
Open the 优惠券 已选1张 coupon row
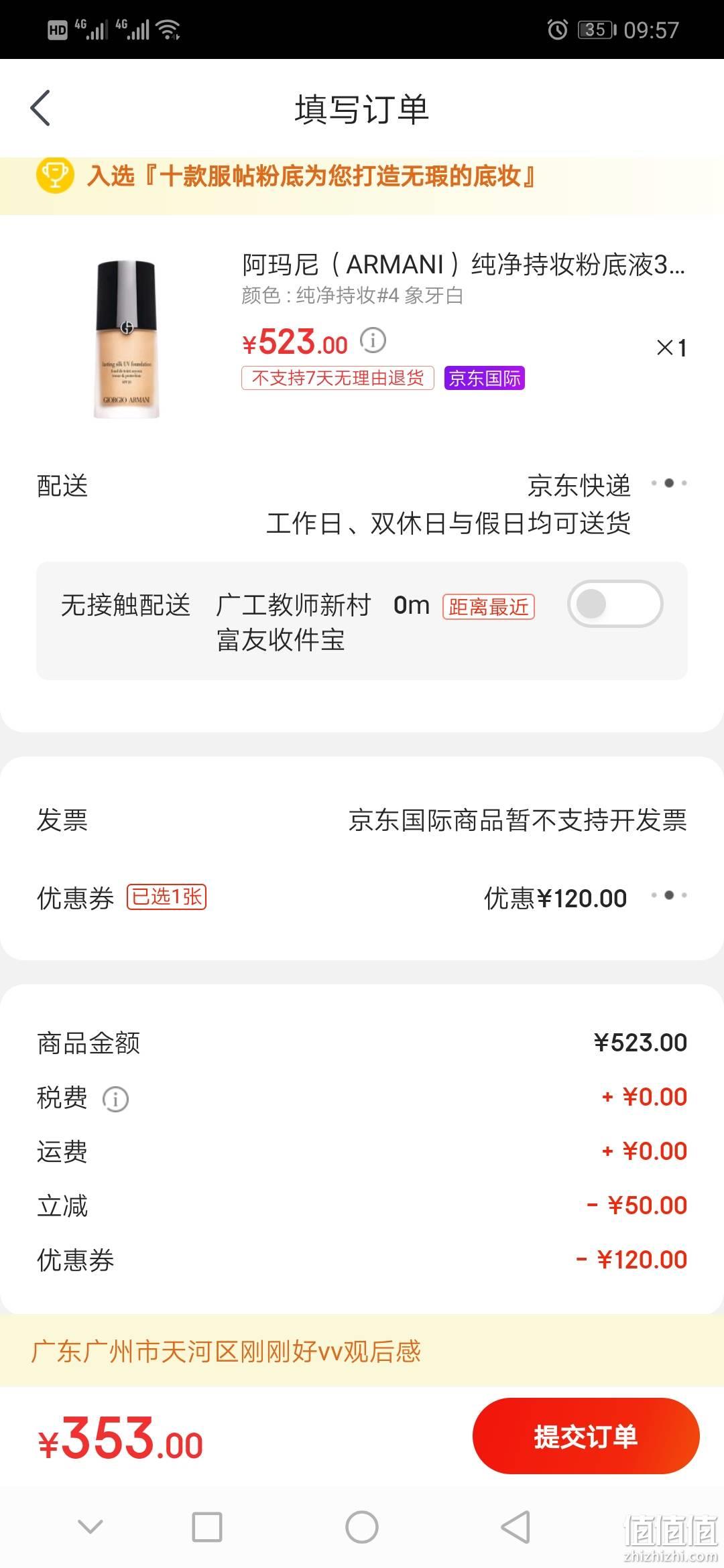click(362, 897)
